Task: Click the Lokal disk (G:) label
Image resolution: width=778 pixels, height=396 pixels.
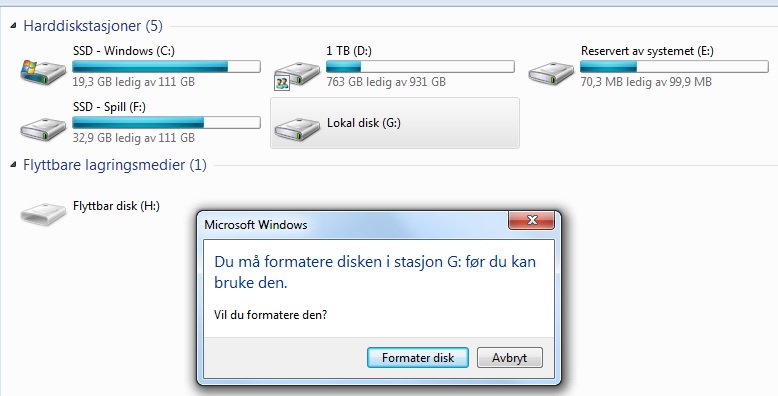Action: pyautogui.click(x=364, y=123)
